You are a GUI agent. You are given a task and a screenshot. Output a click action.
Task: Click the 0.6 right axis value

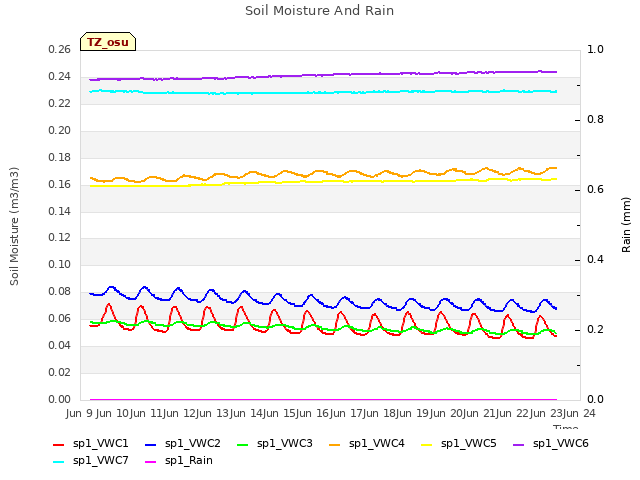tap(596, 190)
